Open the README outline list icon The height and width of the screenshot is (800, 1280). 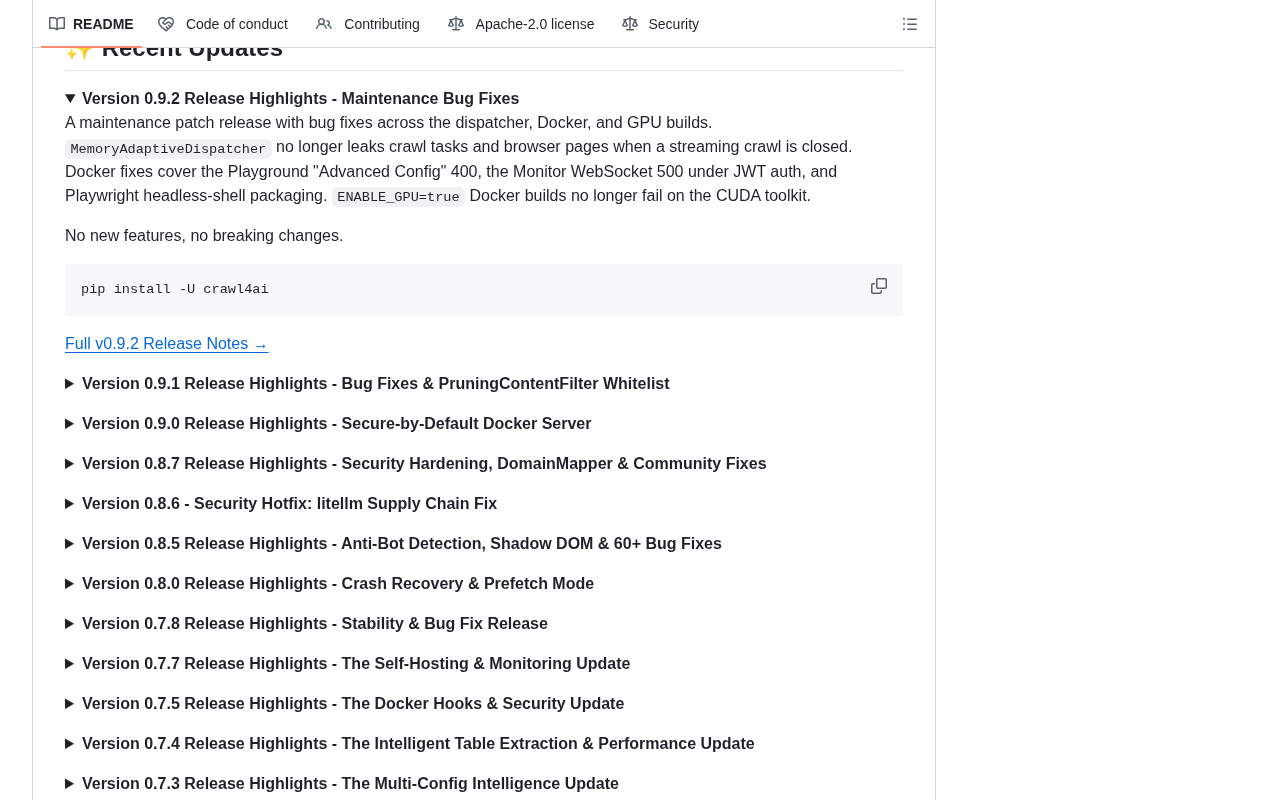point(910,24)
